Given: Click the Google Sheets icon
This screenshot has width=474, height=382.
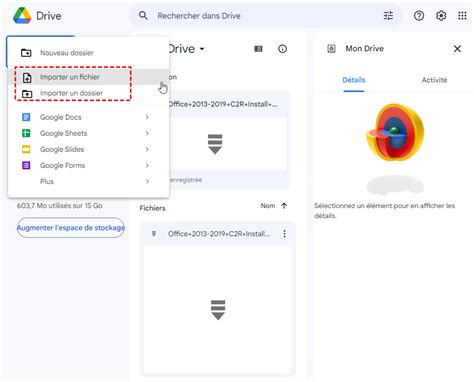Looking at the screenshot, I should coord(26,133).
